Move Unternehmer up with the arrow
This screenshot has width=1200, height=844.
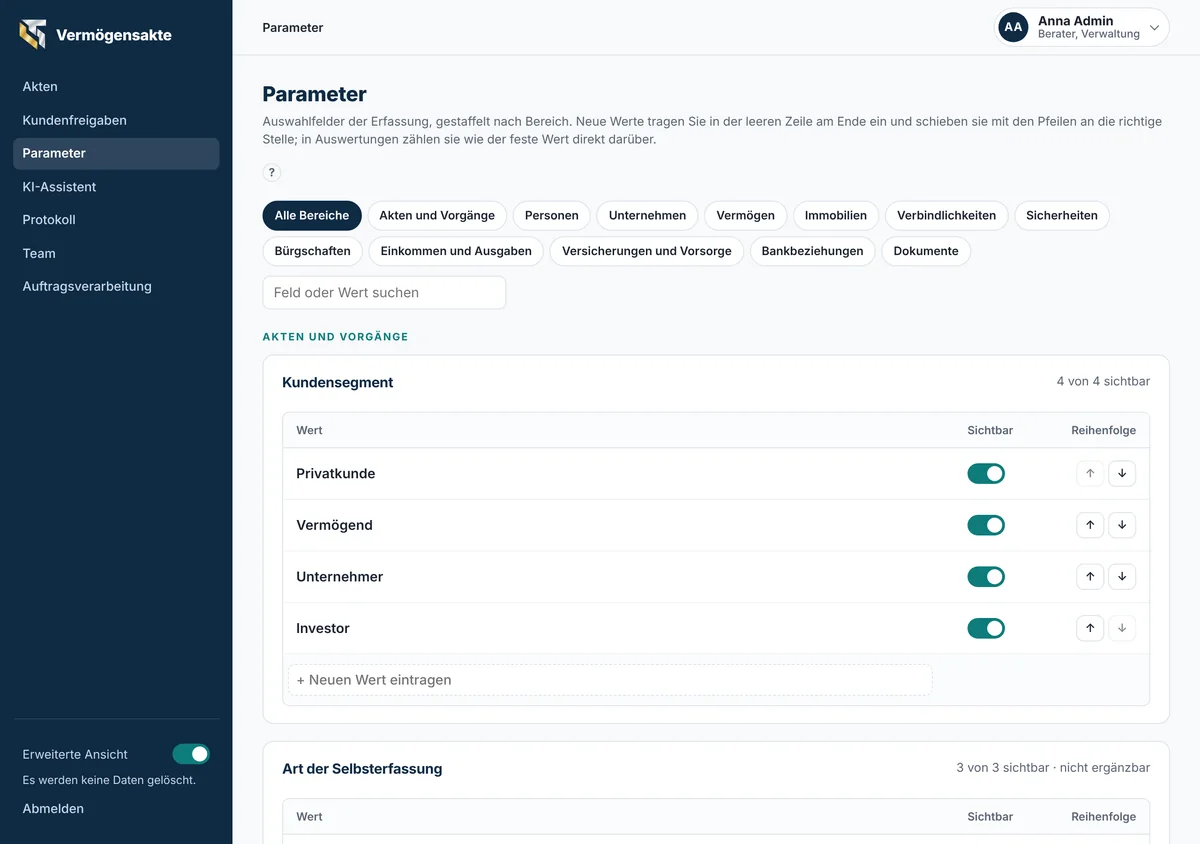[1090, 577]
